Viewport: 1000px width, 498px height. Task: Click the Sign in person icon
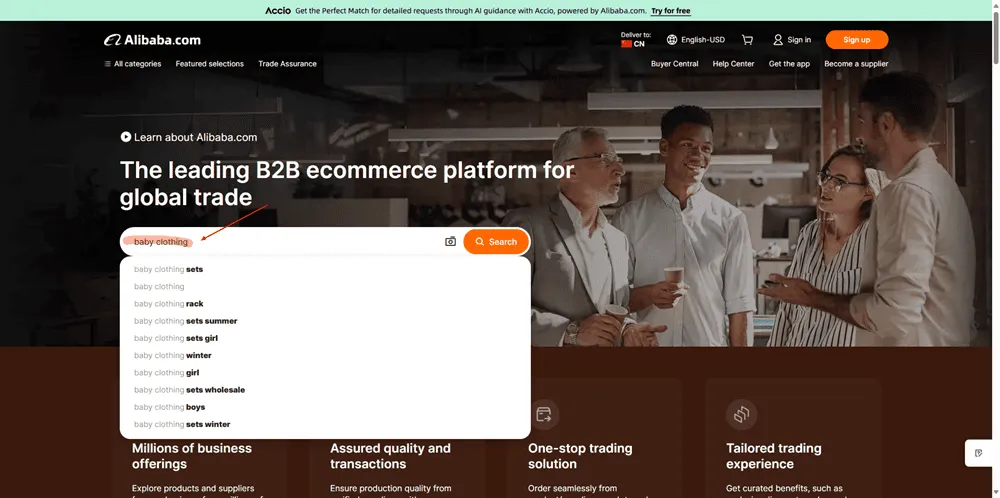(x=777, y=40)
